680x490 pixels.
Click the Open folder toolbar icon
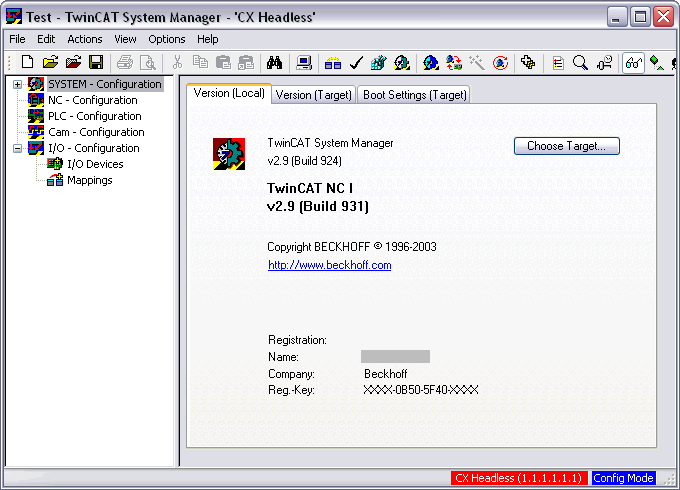tap(50, 62)
